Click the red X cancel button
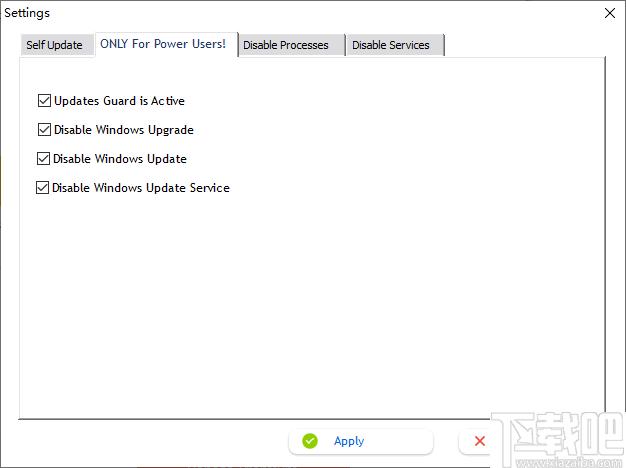The image size is (626, 468). click(x=480, y=441)
